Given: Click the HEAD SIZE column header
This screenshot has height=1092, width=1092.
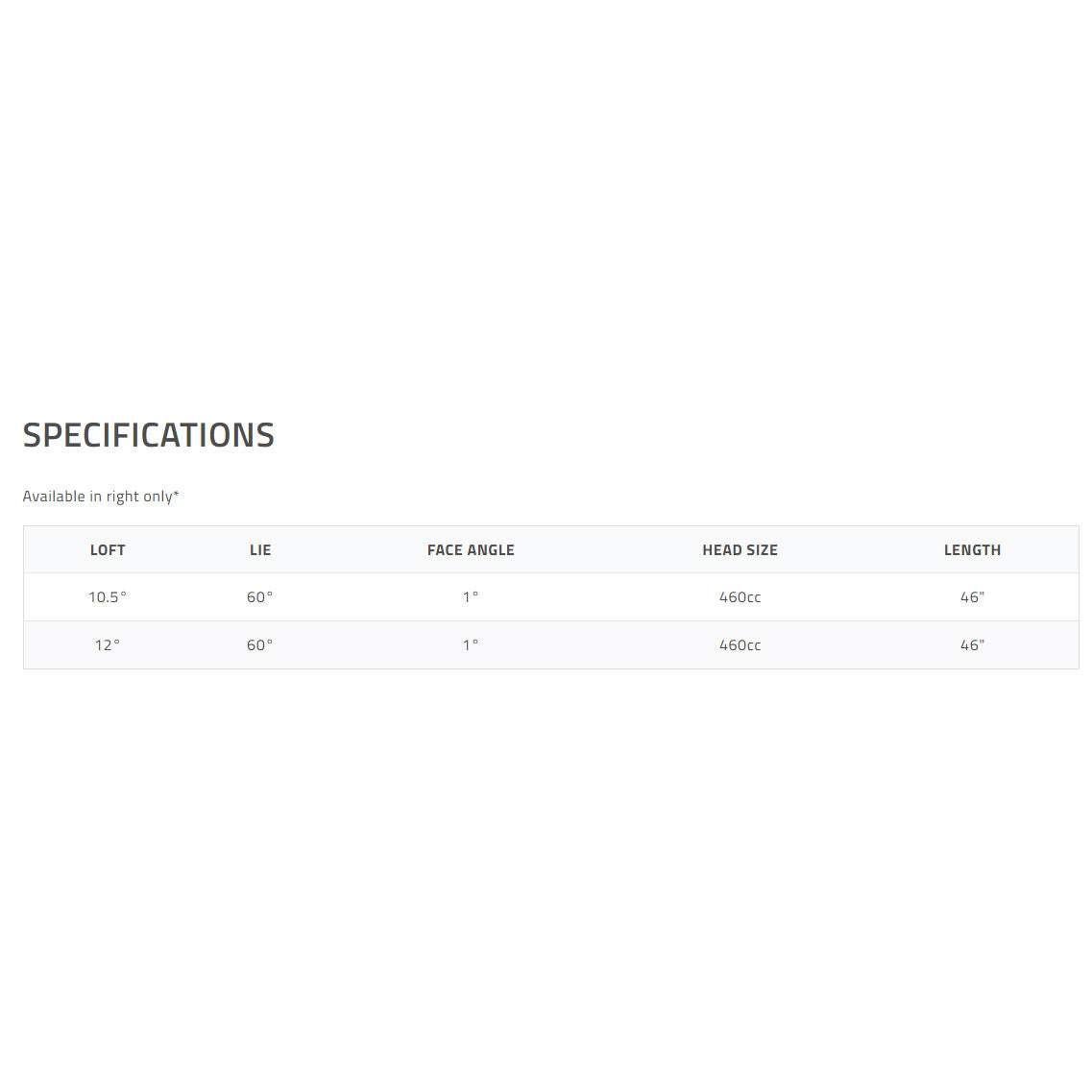Looking at the screenshot, I should point(740,550).
